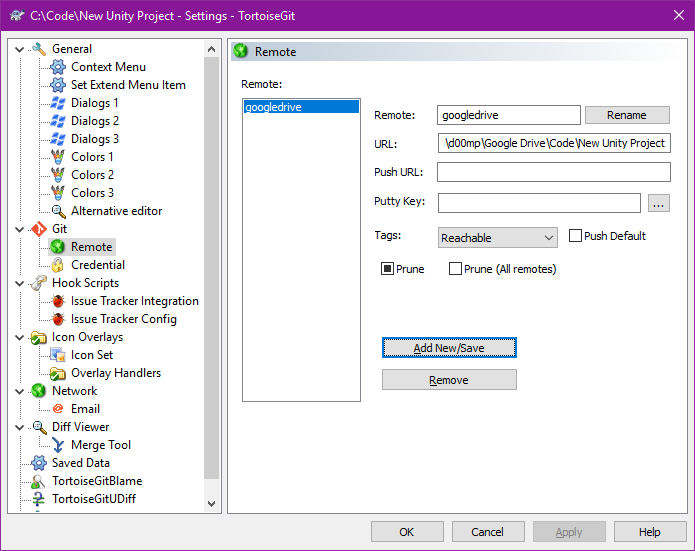Click the Push URL input field

click(554, 172)
